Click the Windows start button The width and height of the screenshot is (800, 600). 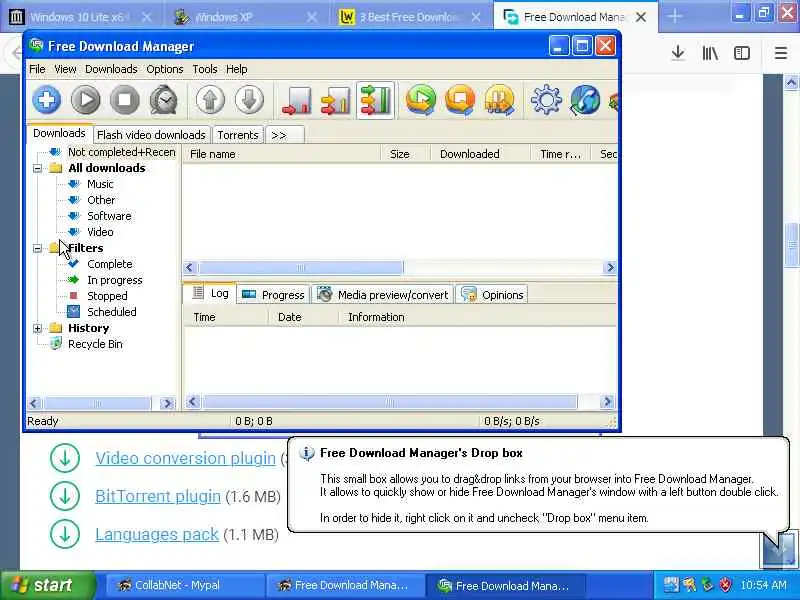(47, 585)
